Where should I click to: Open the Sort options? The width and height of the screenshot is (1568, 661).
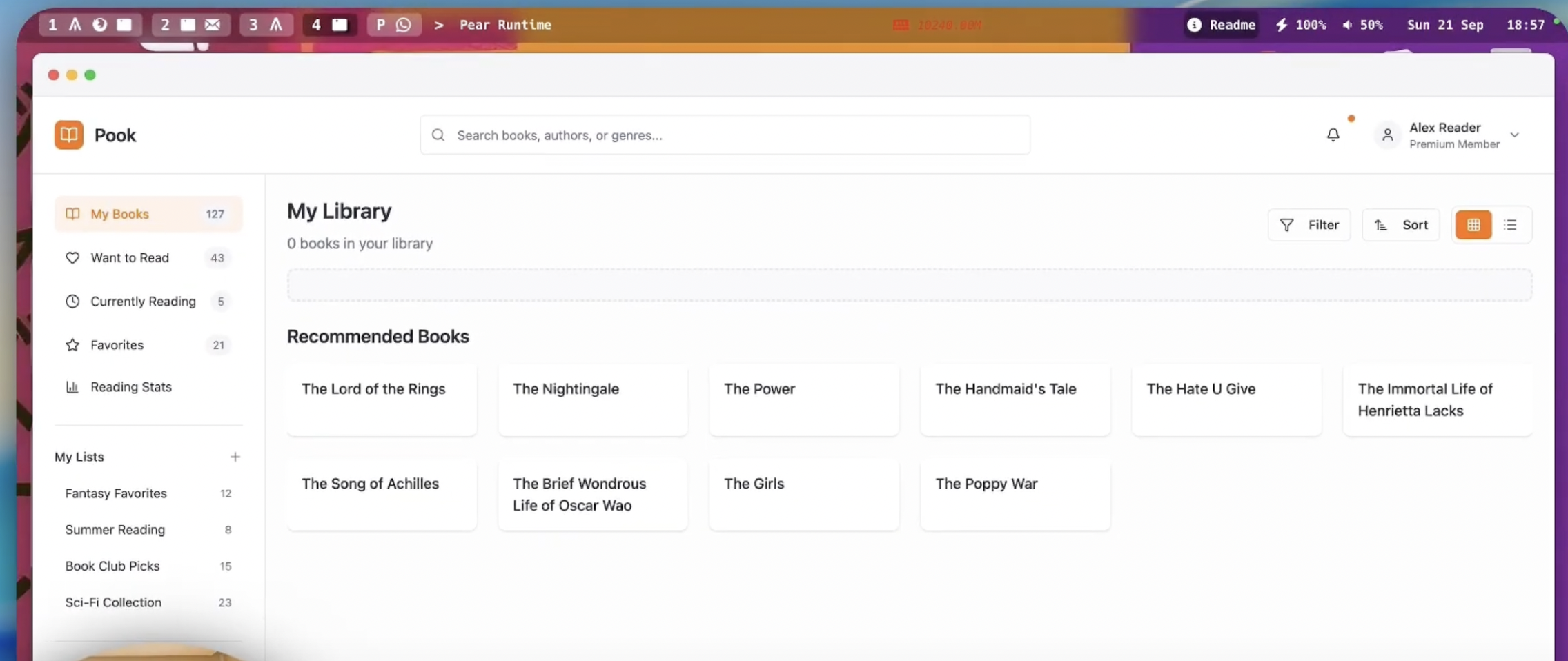(1400, 225)
